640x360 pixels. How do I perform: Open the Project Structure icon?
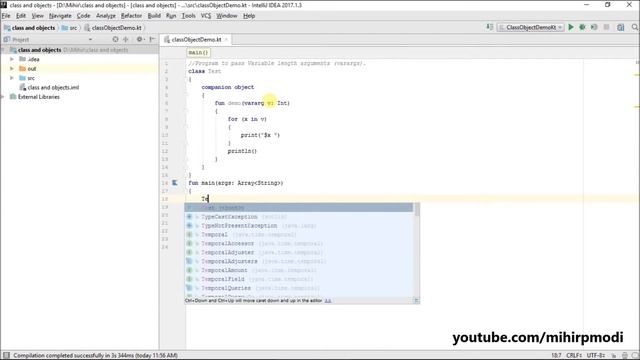[621, 27]
